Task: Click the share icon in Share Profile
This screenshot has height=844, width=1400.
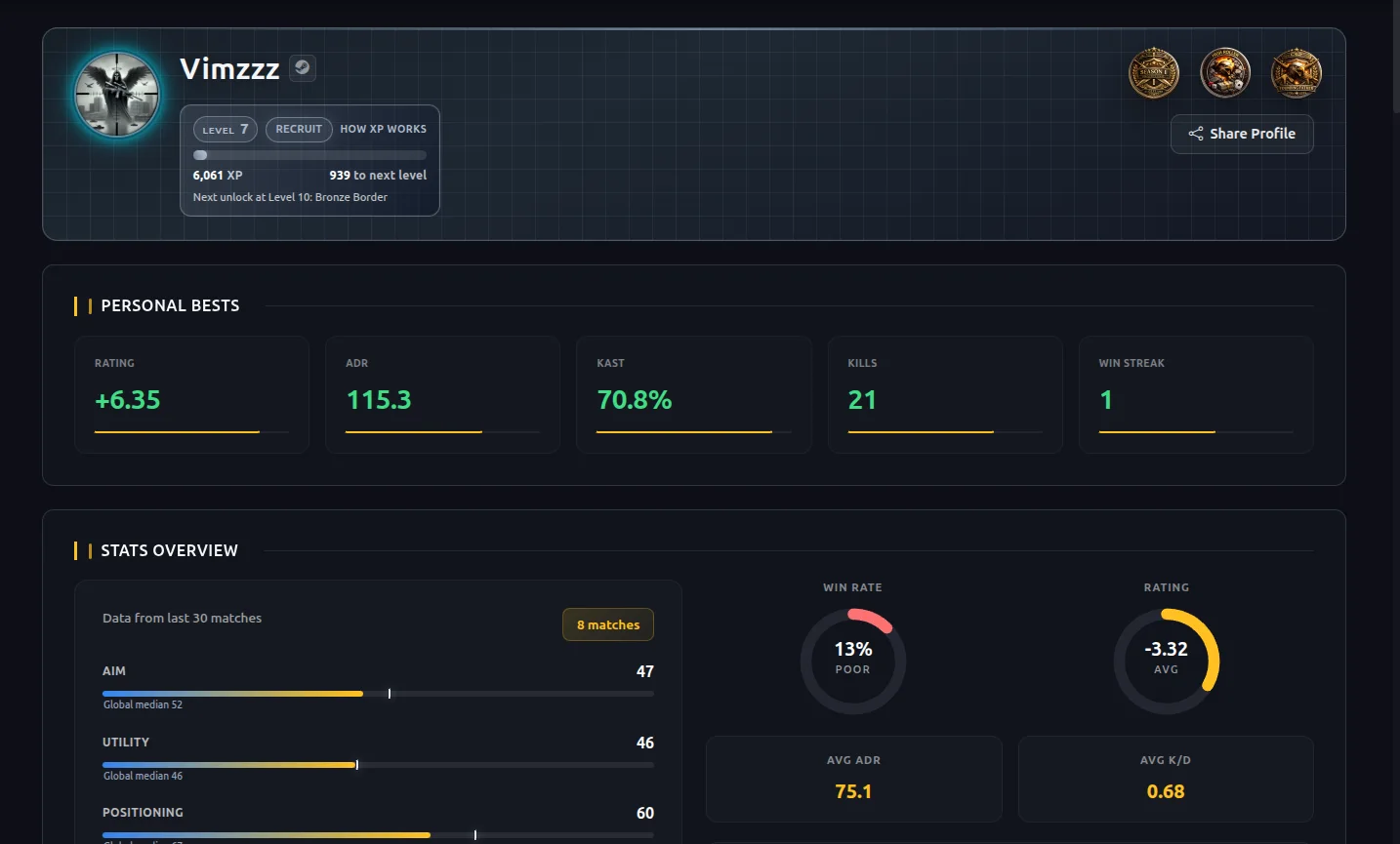Action: [1195, 134]
